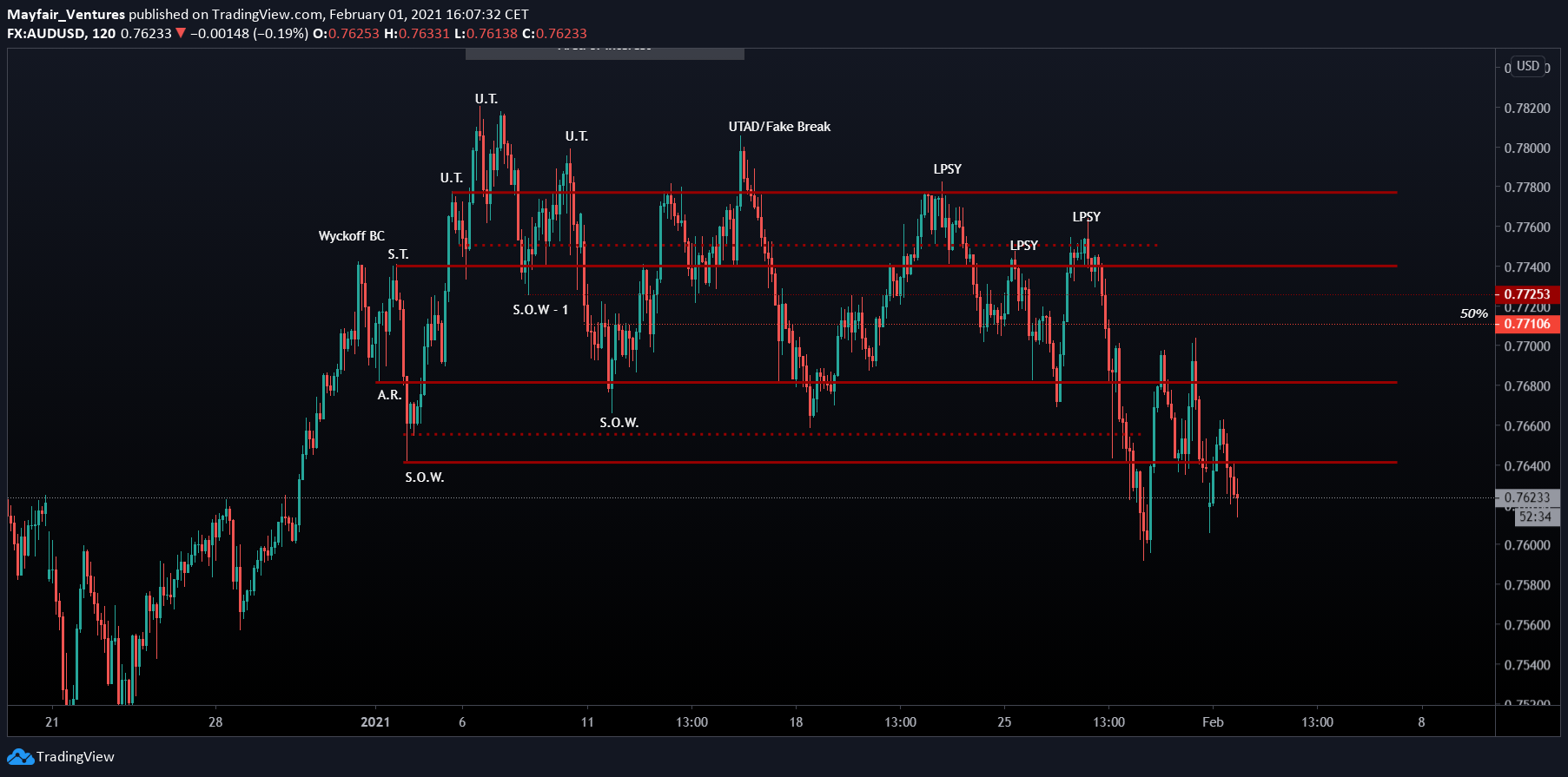Click the 0.77106 price tag

[x=1527, y=324]
